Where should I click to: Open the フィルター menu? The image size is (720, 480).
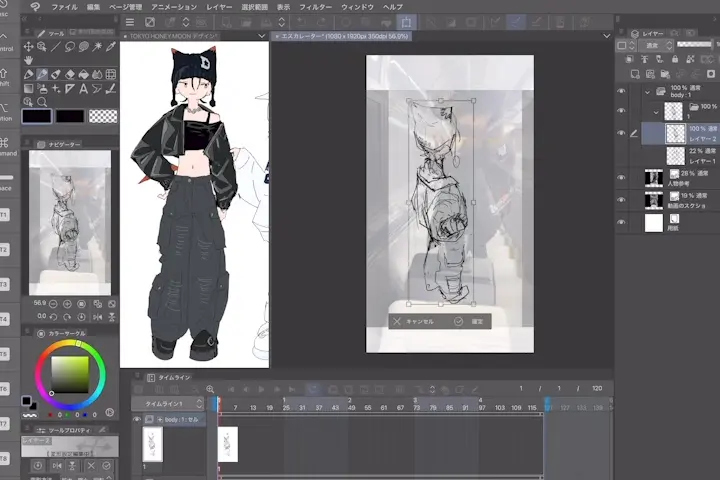point(315,6)
